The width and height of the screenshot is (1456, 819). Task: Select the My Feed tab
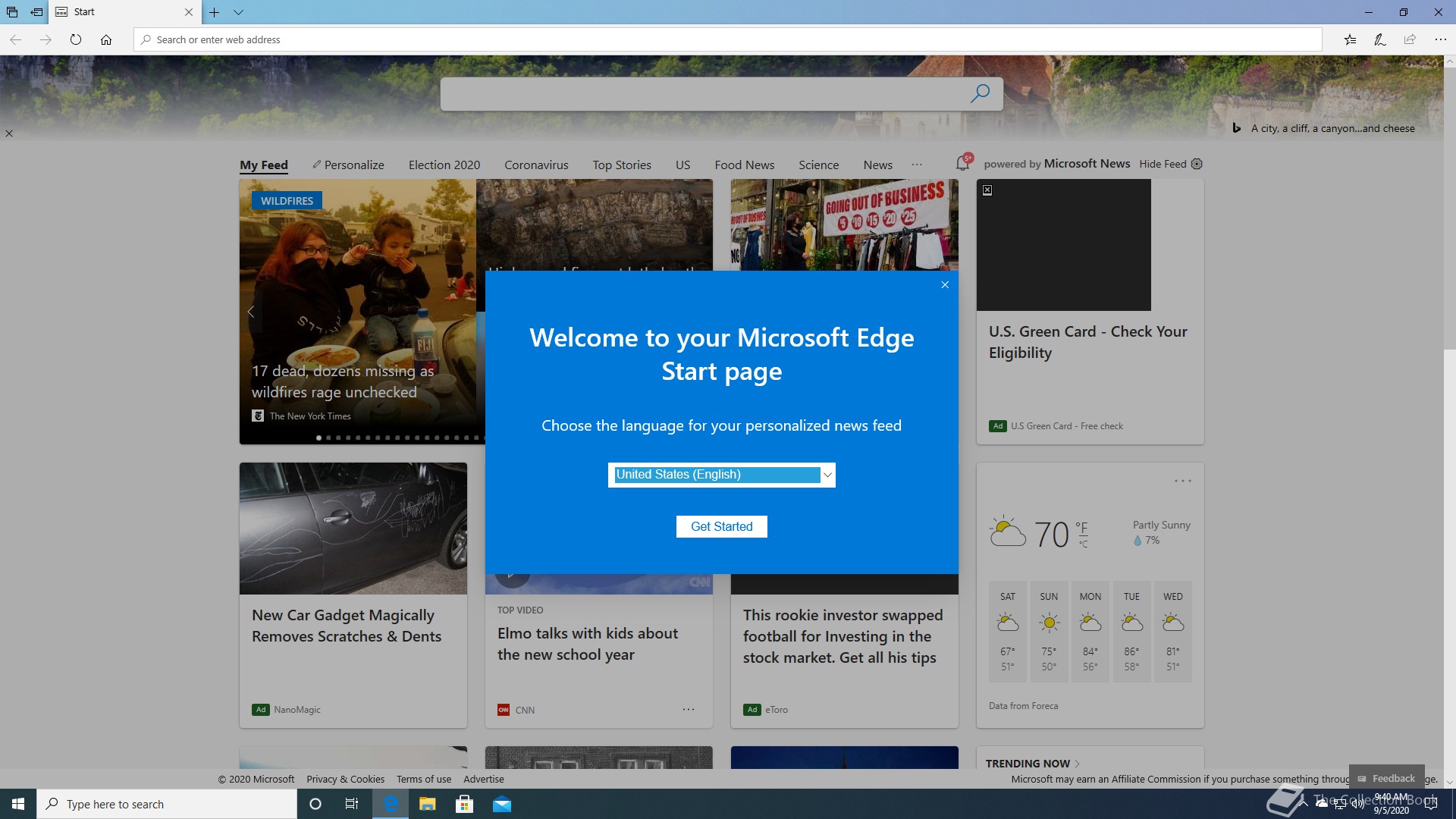(x=264, y=165)
